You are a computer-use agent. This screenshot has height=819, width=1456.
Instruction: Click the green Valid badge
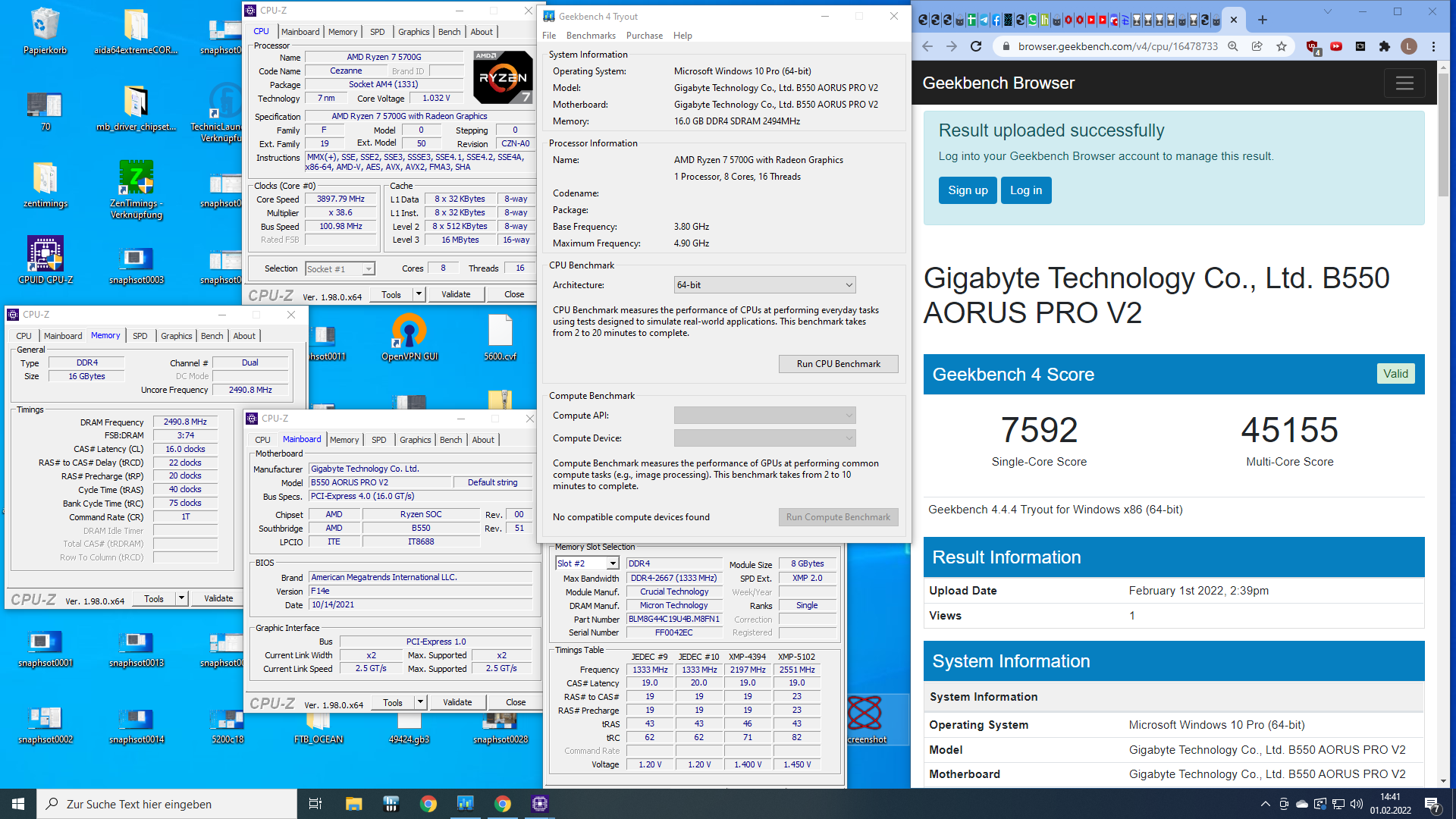[x=1395, y=374]
